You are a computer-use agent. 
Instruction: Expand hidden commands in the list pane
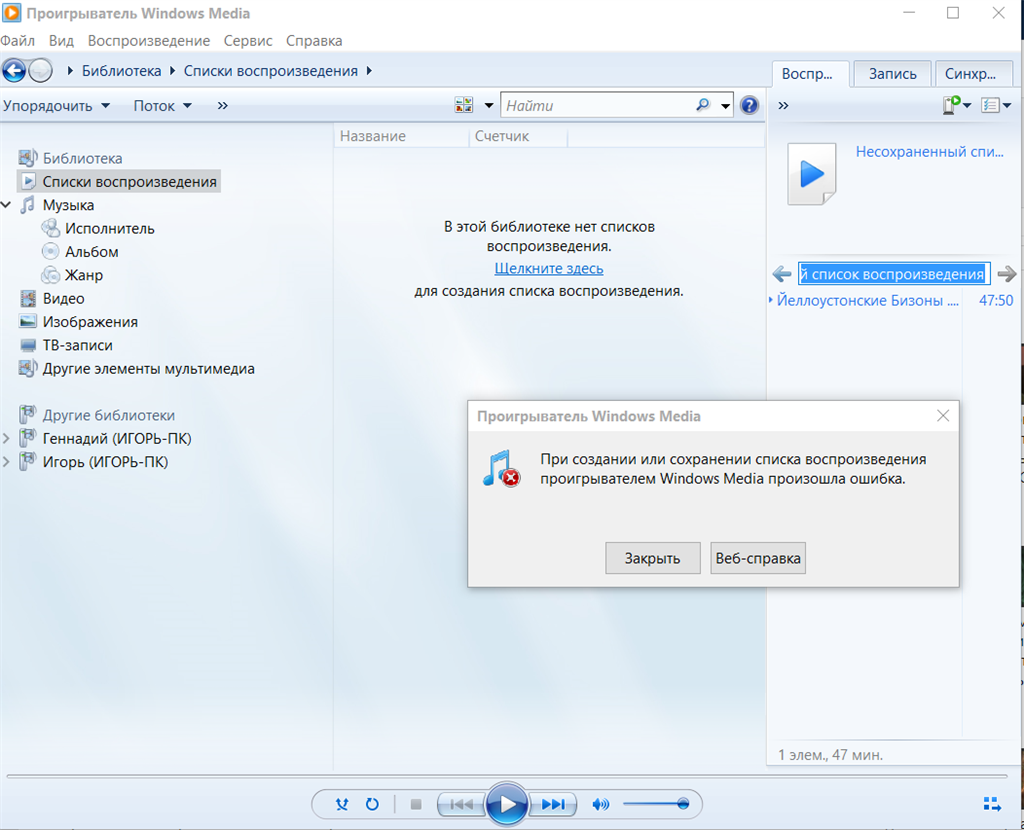pos(784,105)
